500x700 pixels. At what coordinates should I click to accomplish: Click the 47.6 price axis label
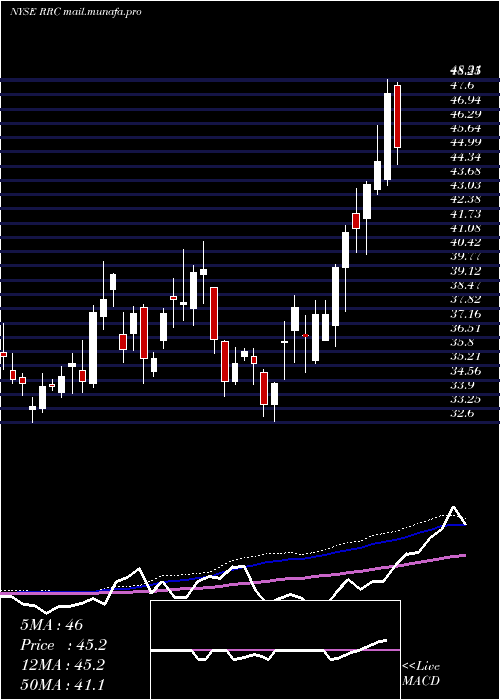click(x=462, y=85)
